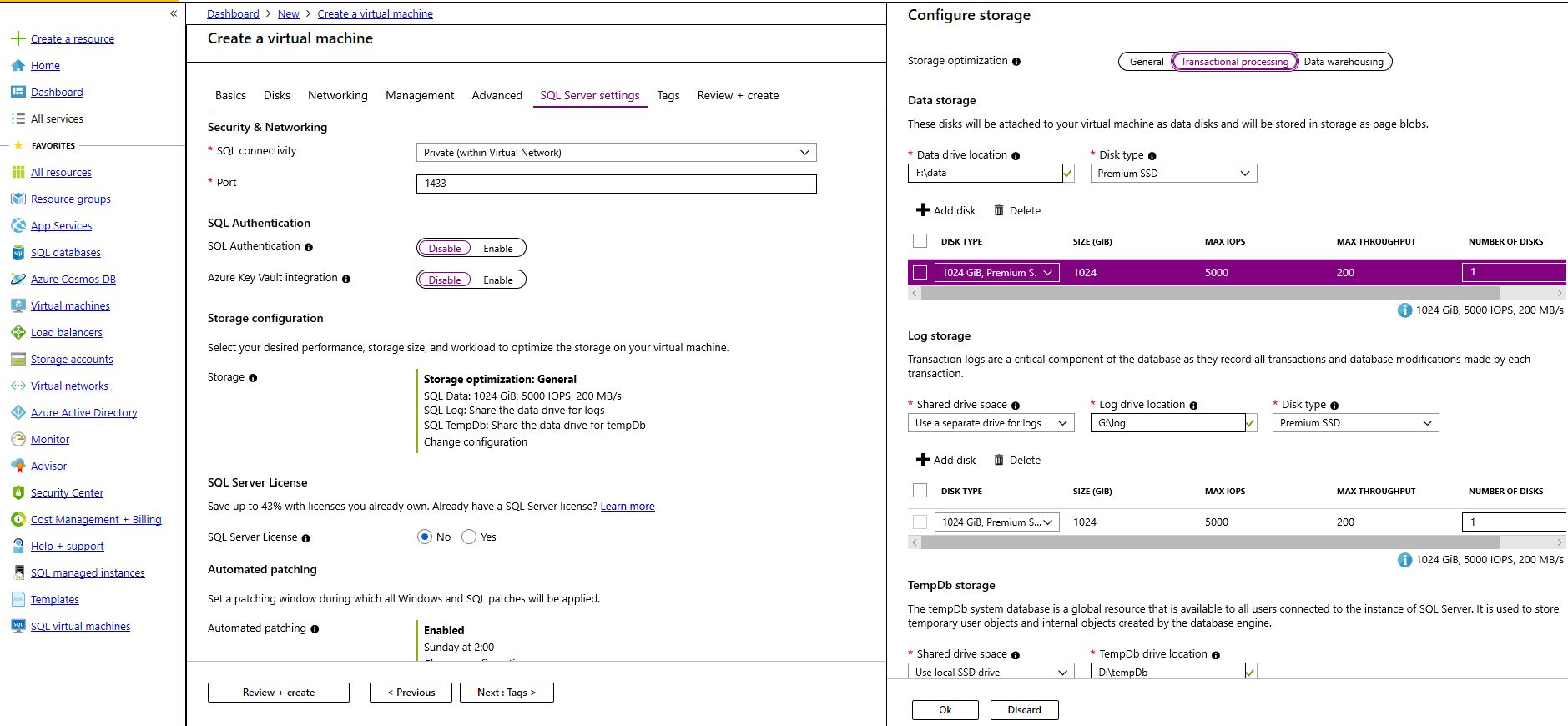Click the Security Center shield icon
Viewport: 1568px width, 726px height.
18,493
